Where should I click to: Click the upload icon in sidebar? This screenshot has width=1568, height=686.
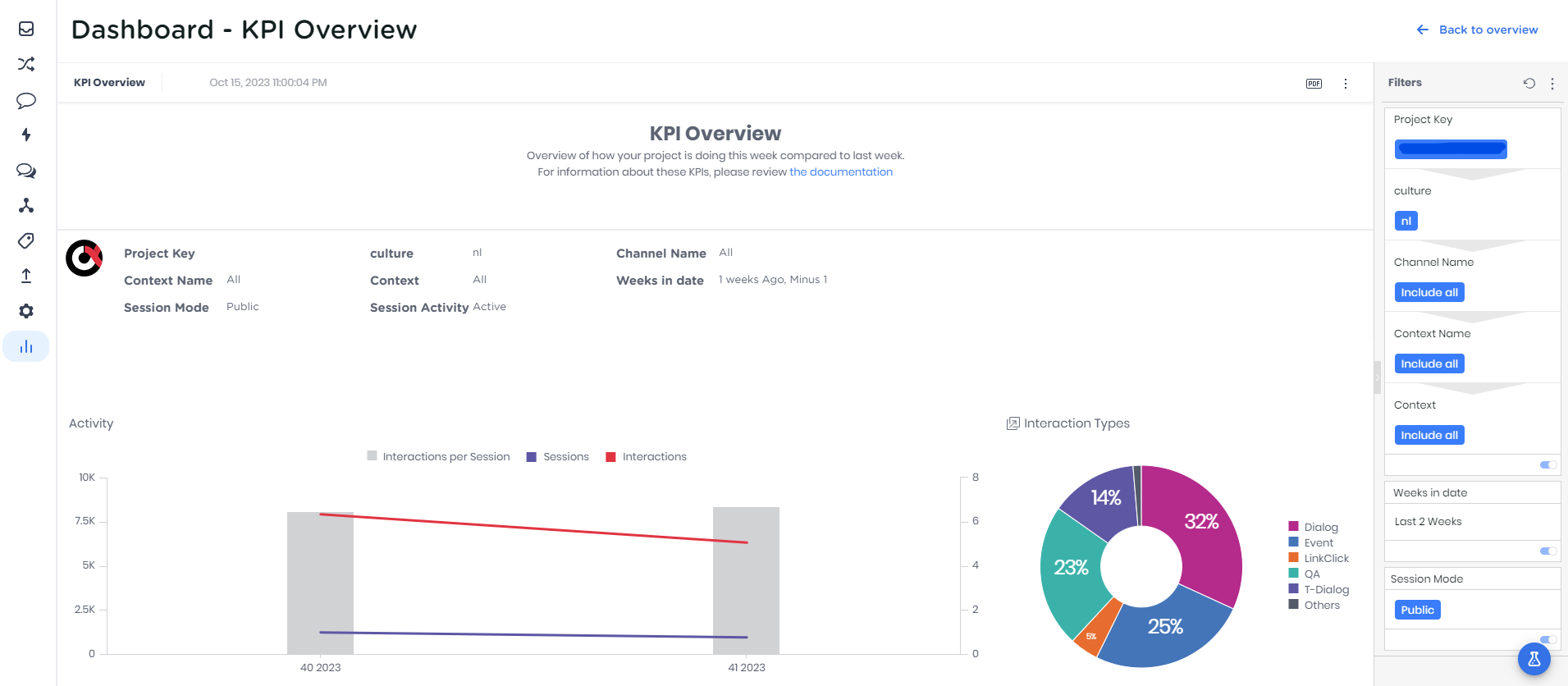pos(26,276)
